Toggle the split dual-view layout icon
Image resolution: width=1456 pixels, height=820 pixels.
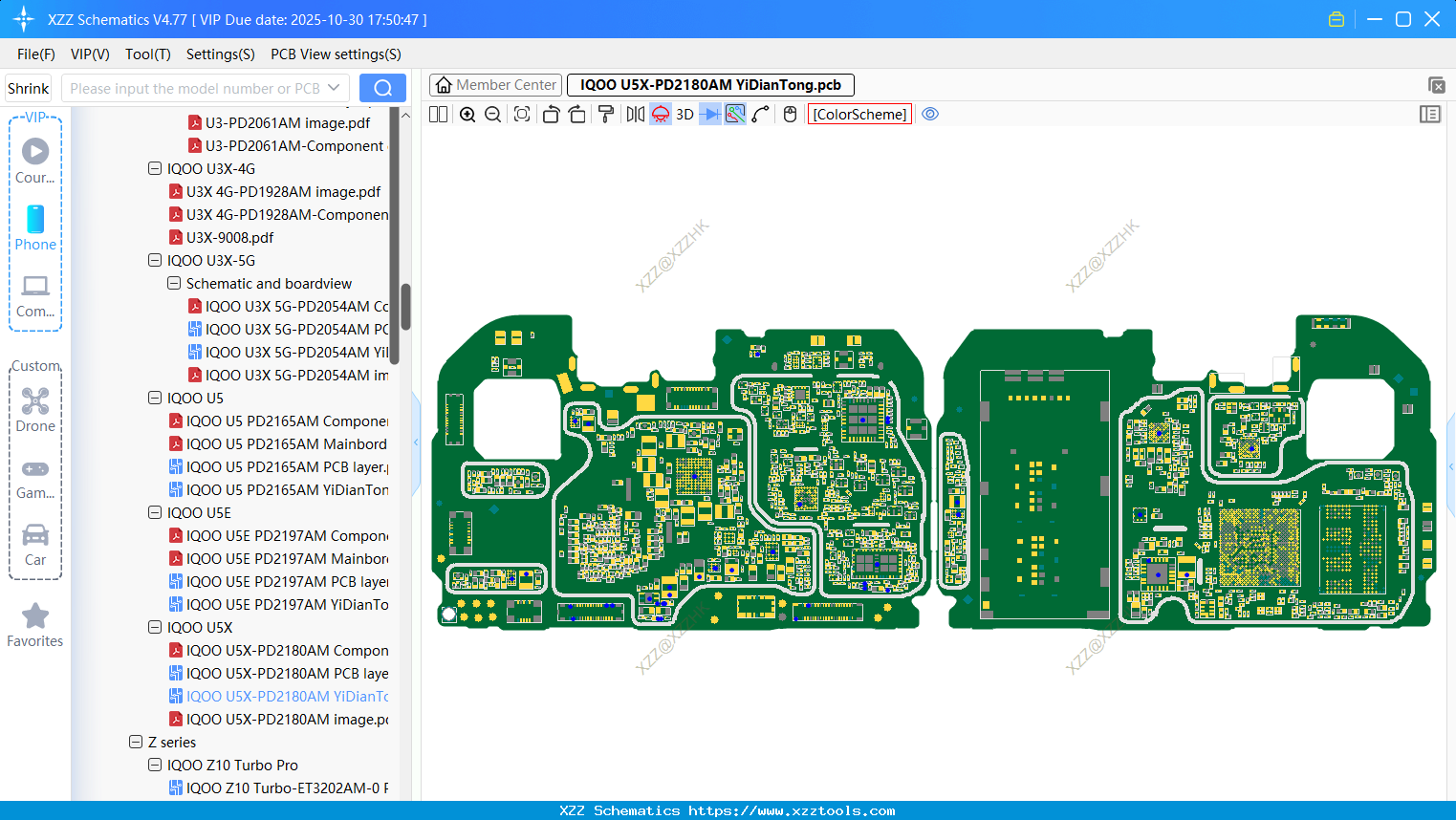click(x=439, y=115)
